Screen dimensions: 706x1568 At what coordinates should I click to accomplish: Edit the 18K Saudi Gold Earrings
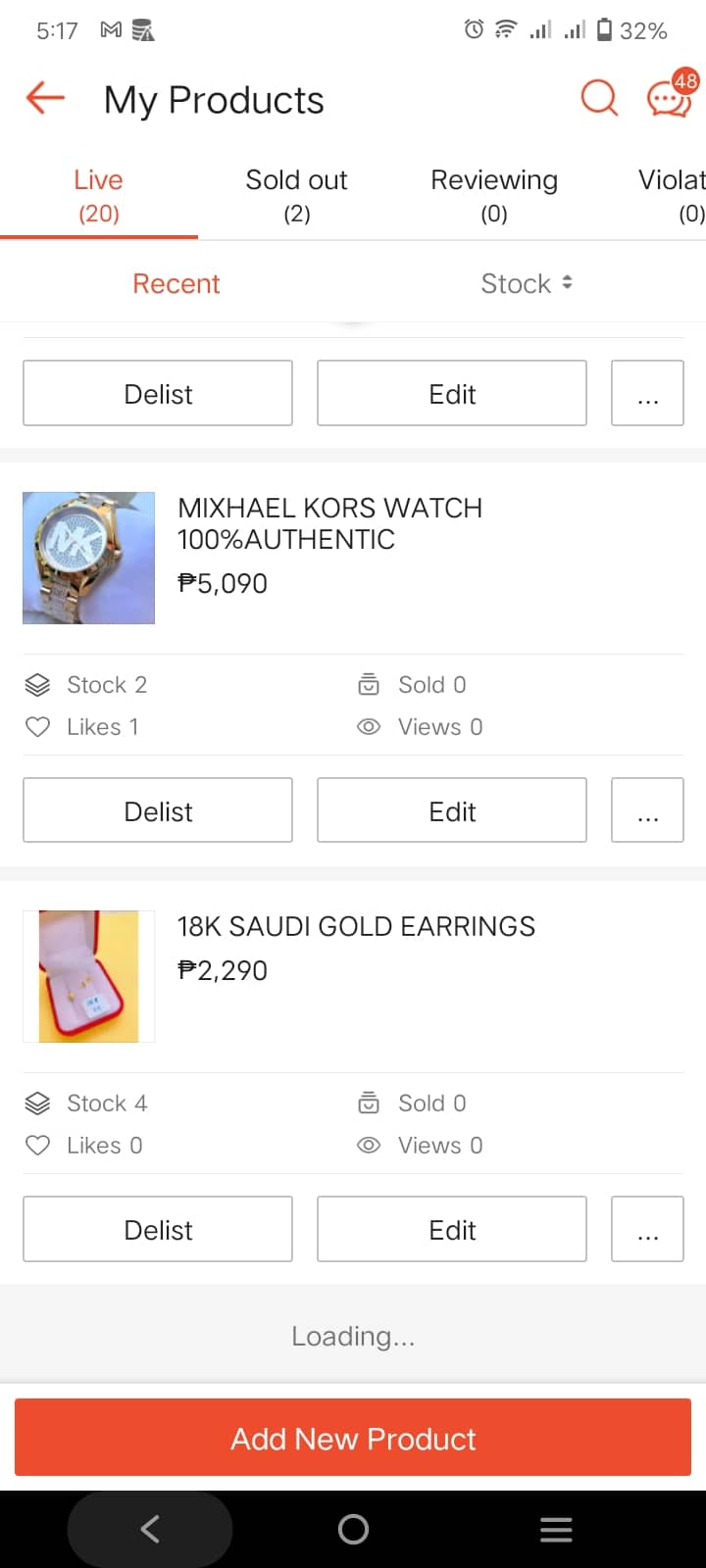[x=452, y=1229]
